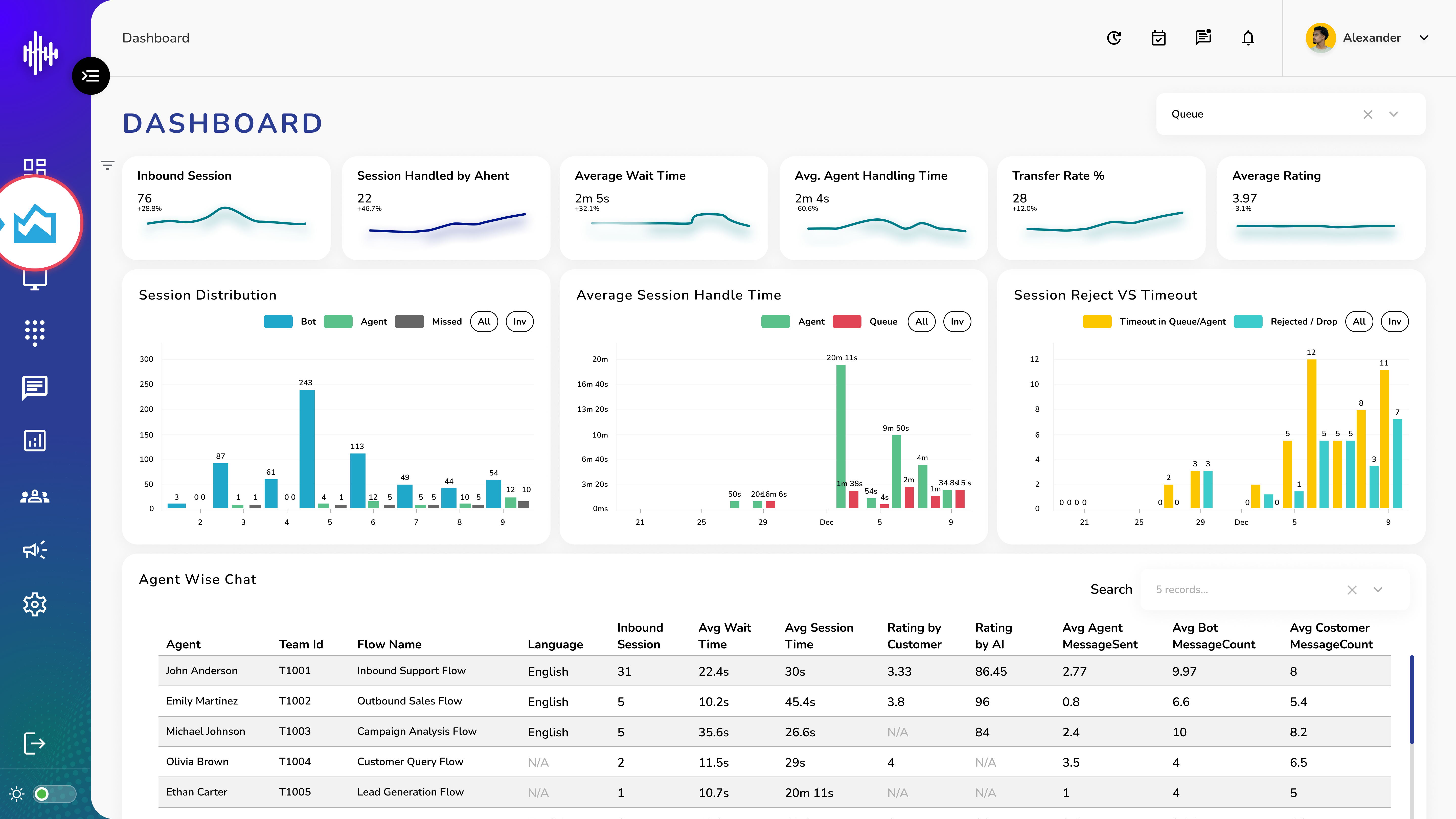Viewport: 1456px width, 819px height.
Task: Click the Queue dropdown field
Action: click(1290, 114)
